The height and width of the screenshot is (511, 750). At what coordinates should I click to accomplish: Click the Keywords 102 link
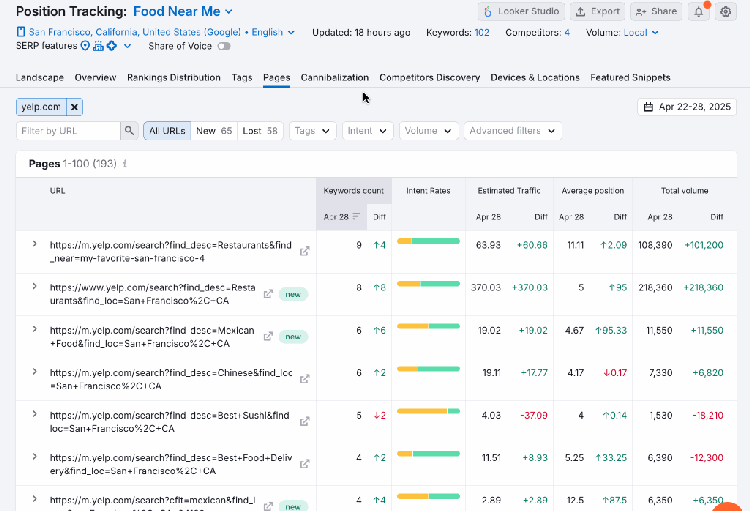pos(482,33)
